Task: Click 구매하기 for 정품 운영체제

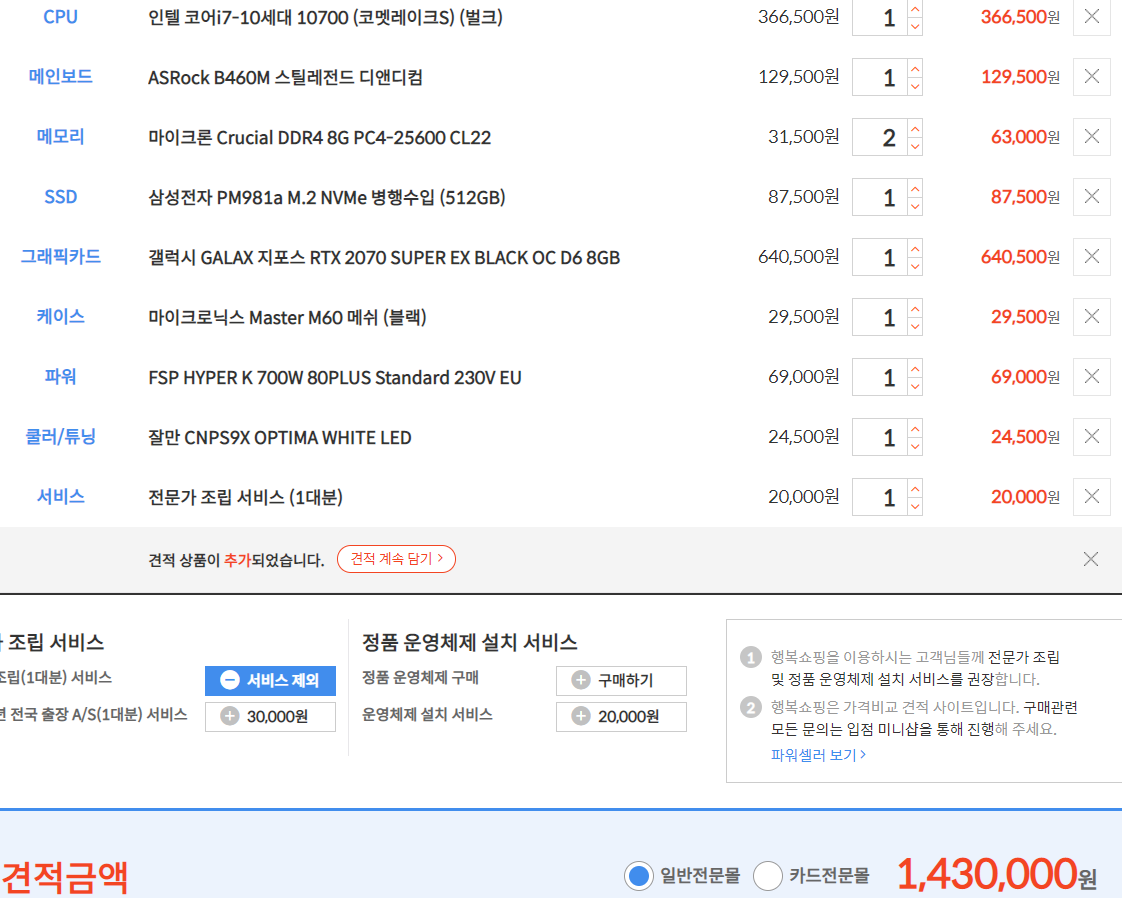Action: point(621,680)
